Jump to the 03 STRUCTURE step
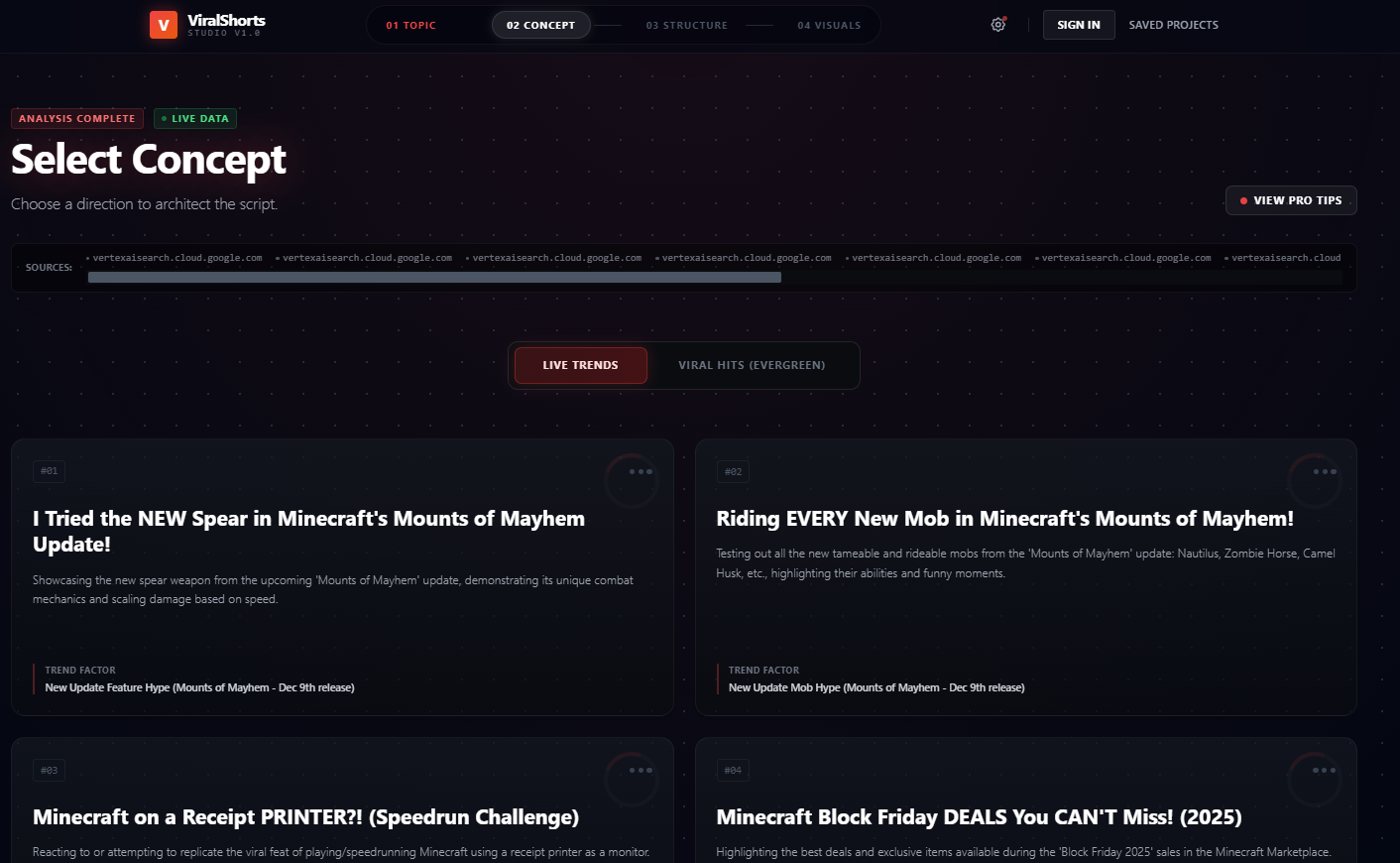1400x863 pixels. coord(687,26)
